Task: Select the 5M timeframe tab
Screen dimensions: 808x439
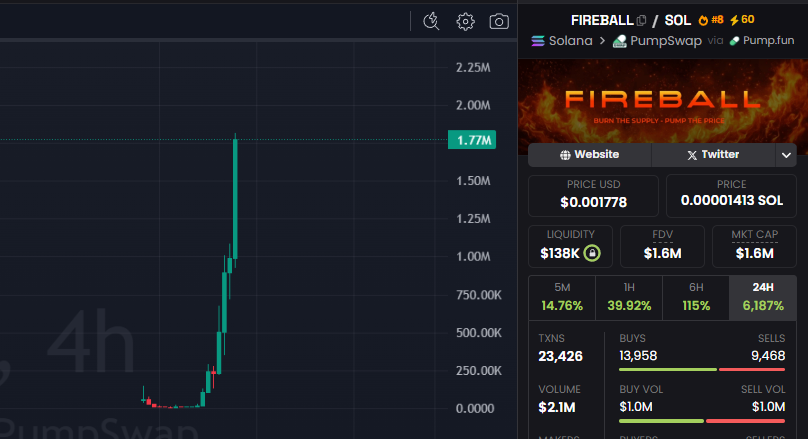Action: pyautogui.click(x=562, y=298)
